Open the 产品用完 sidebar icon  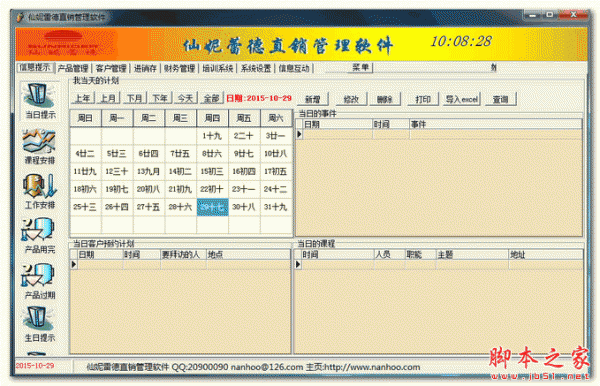tap(40, 236)
